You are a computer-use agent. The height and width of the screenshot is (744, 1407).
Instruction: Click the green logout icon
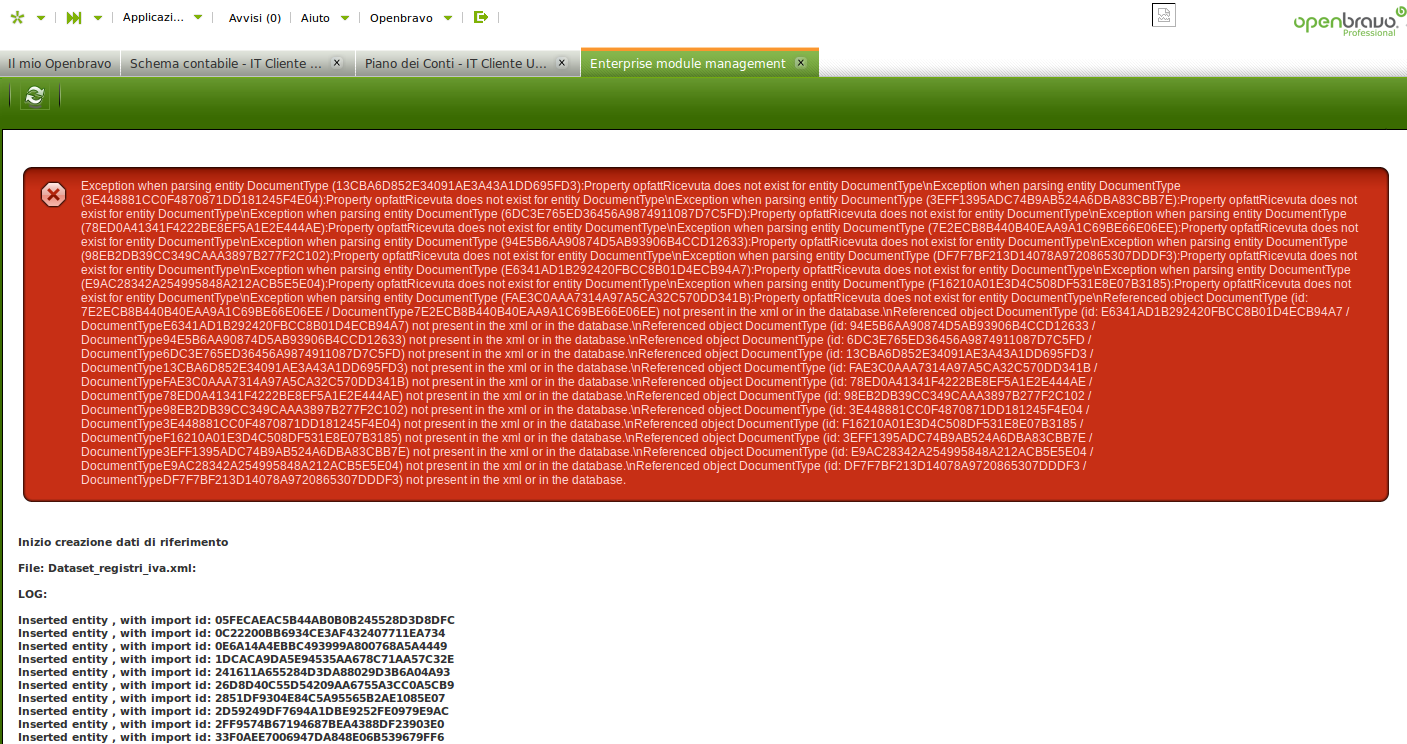tap(481, 18)
